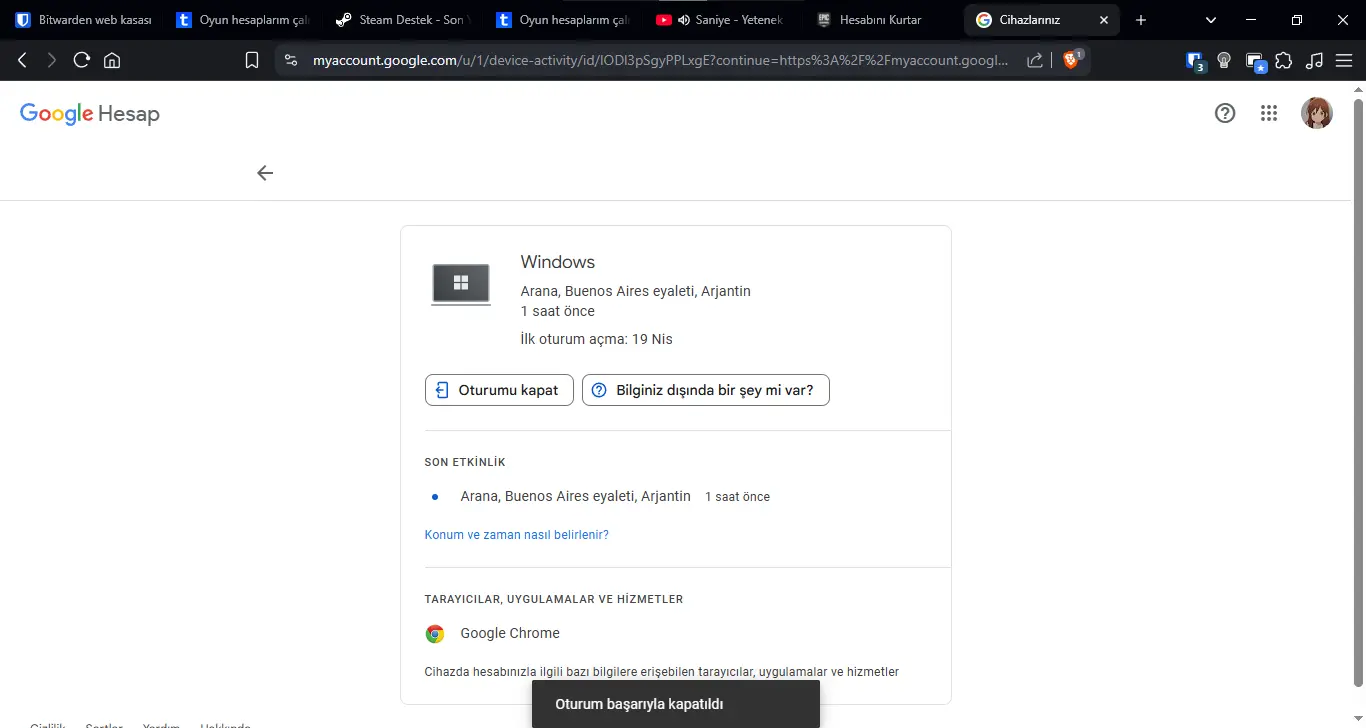Screen dimensions: 1366x728
Task: Click the İlk oturum açma: 19 Nis text
Action: click(597, 339)
